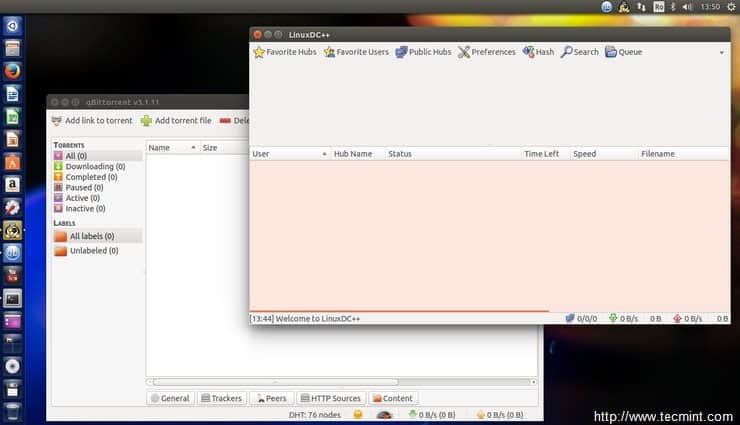Click Add link to torrent
This screenshot has width=740, height=425.
92,121
